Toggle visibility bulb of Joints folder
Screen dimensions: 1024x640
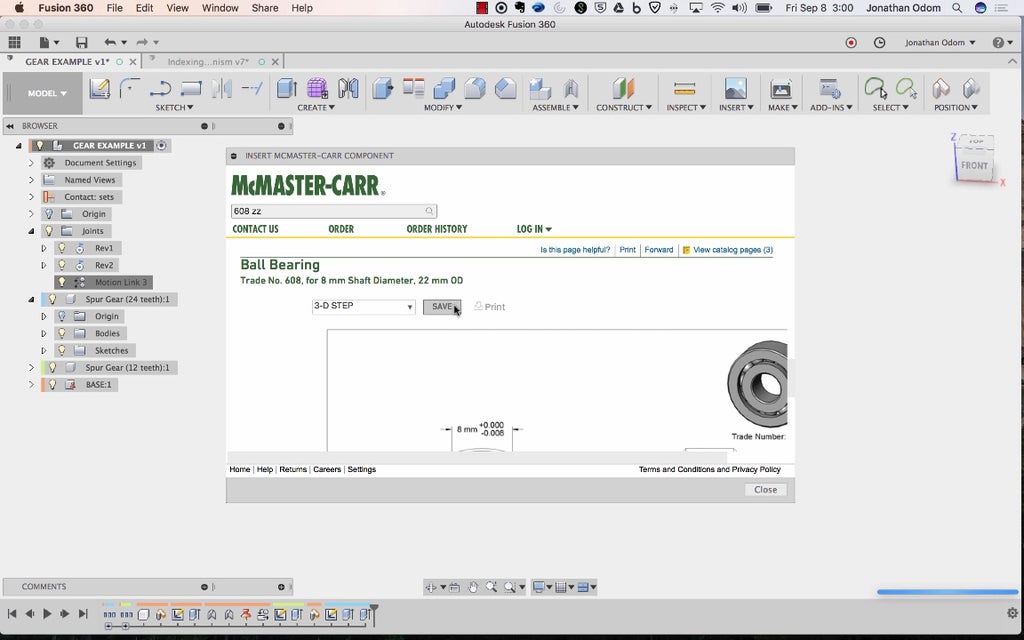click(x=49, y=231)
